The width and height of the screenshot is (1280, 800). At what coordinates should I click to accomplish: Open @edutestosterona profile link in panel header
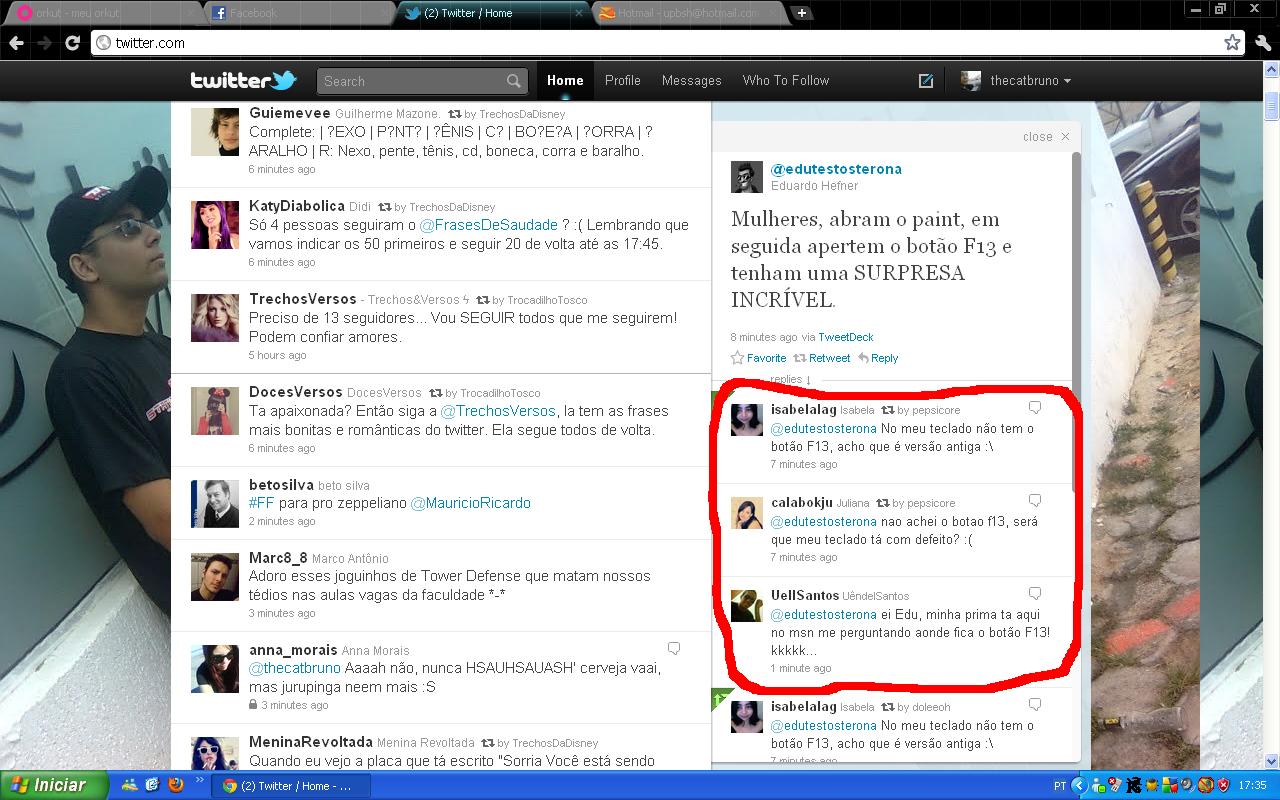pos(836,169)
